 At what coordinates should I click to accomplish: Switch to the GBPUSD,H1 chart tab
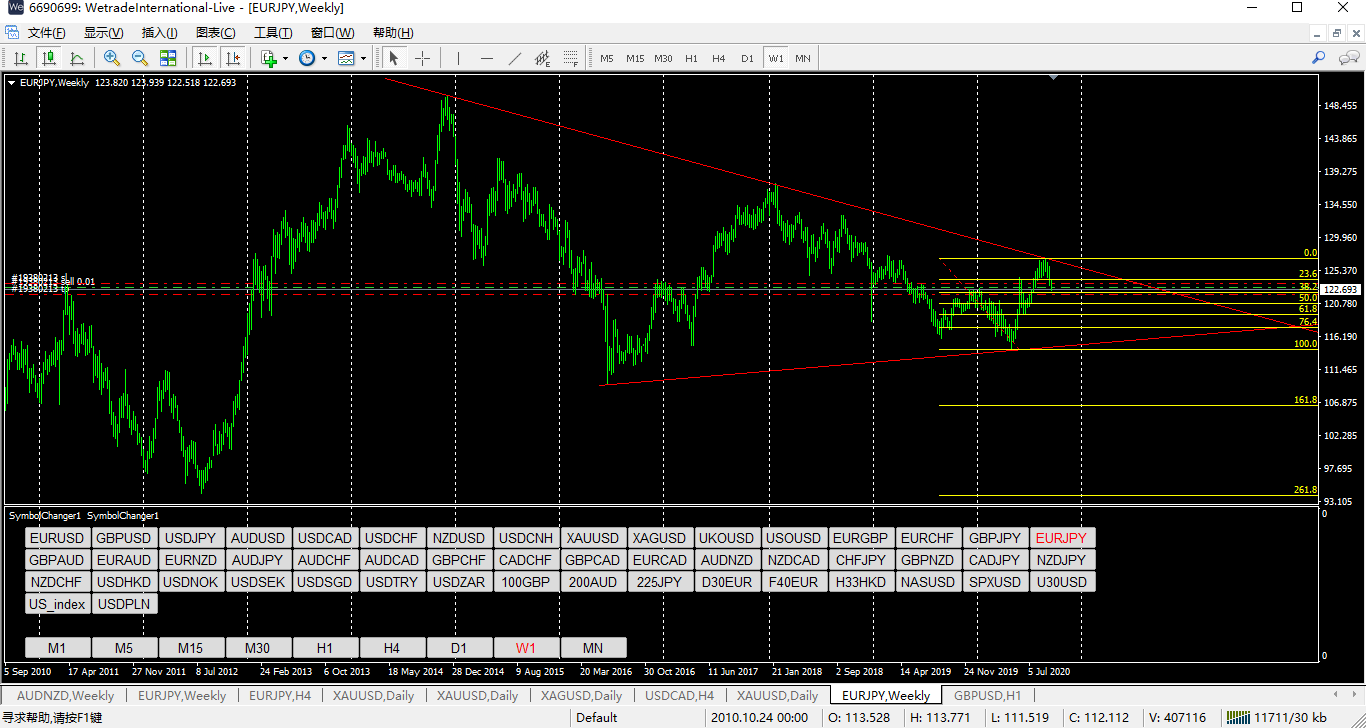click(x=987, y=696)
